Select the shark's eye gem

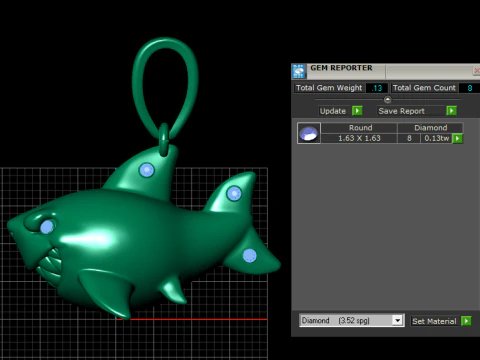point(47,227)
